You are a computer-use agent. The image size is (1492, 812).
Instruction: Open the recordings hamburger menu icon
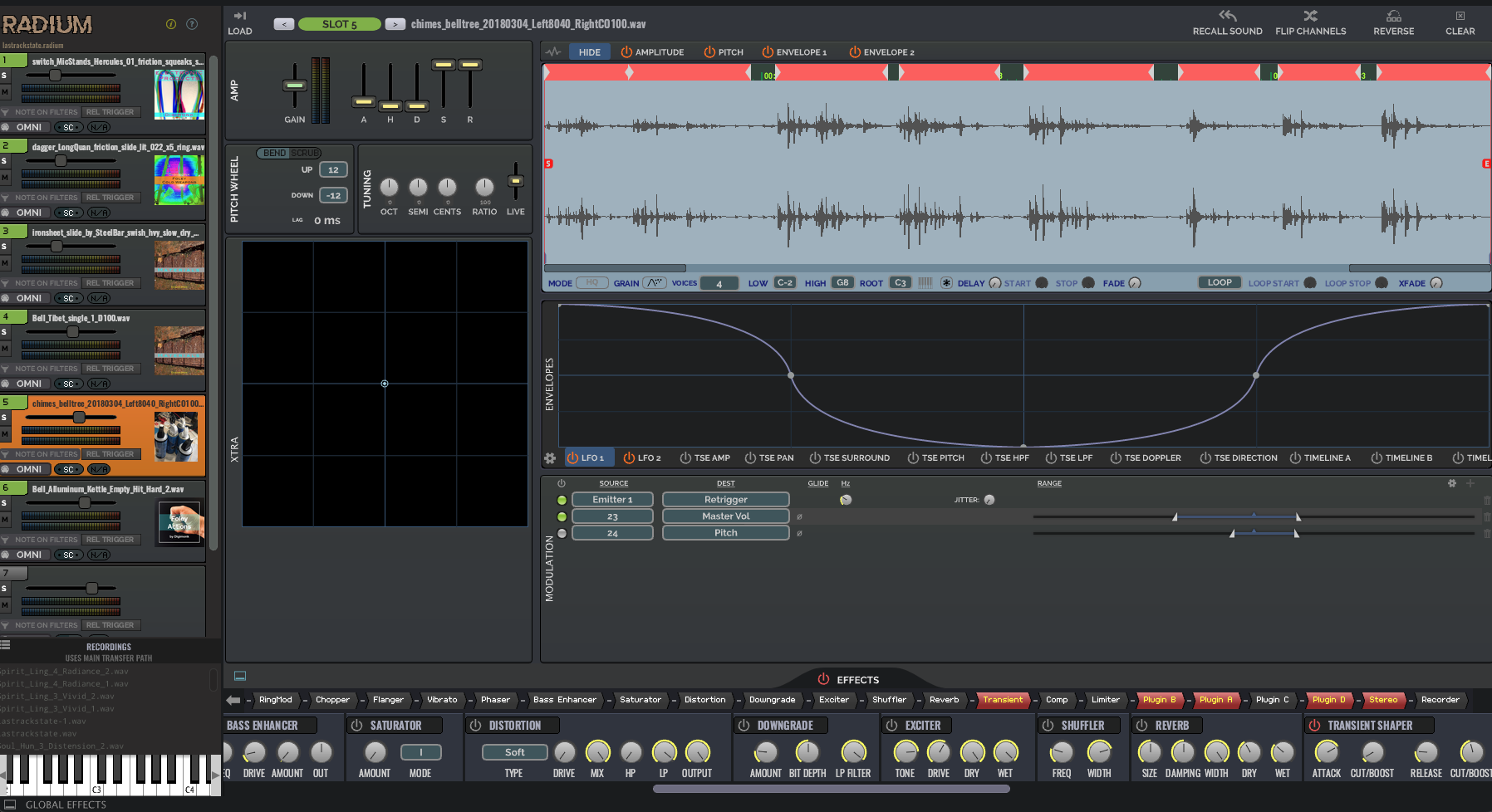tap(5, 645)
